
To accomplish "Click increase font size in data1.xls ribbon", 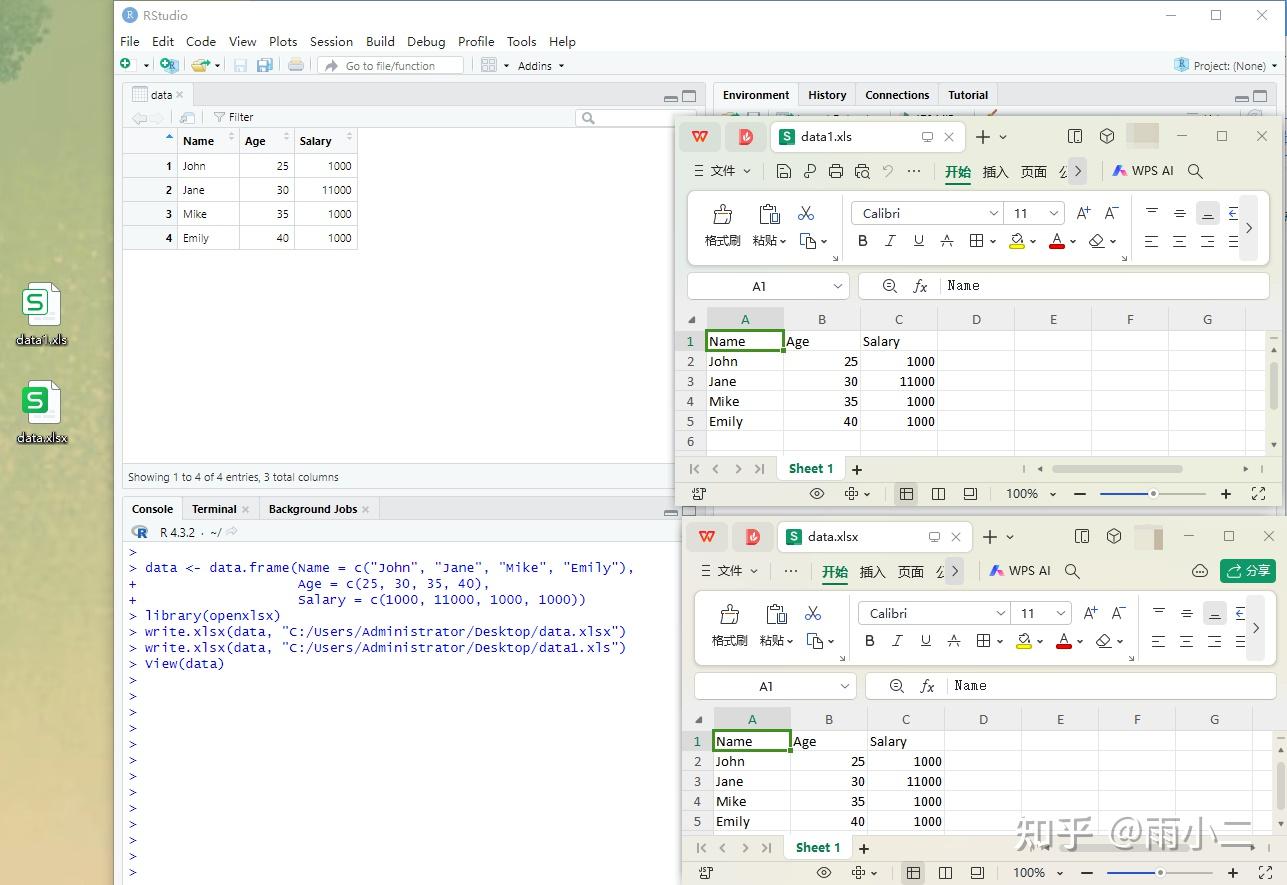I will pyautogui.click(x=1083, y=213).
